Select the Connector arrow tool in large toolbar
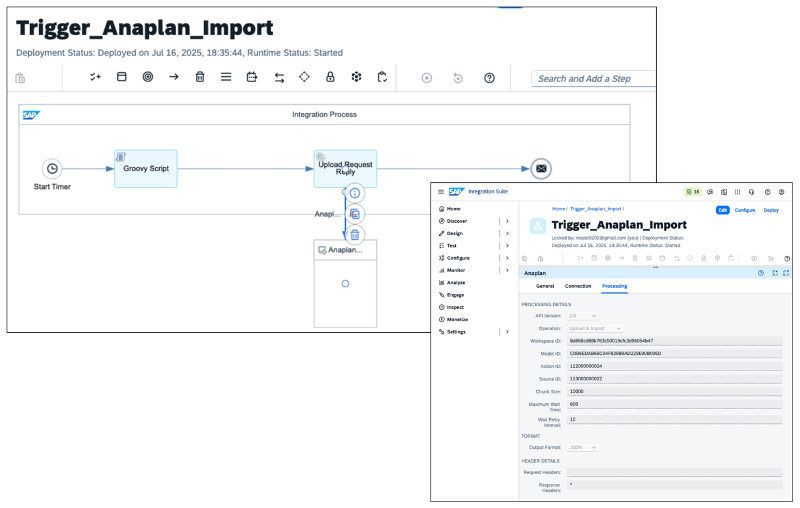Screen dimensions: 800x508 tap(174, 77)
